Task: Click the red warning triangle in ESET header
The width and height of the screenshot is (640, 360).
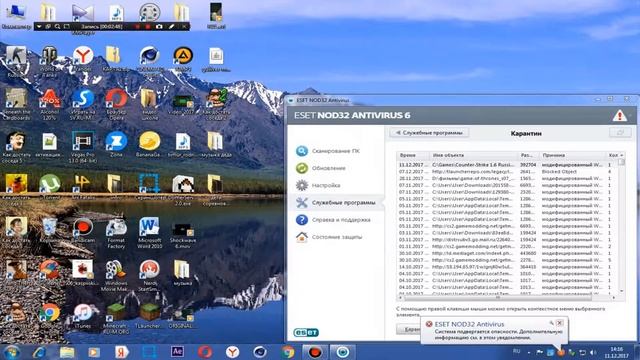Action: point(619,116)
